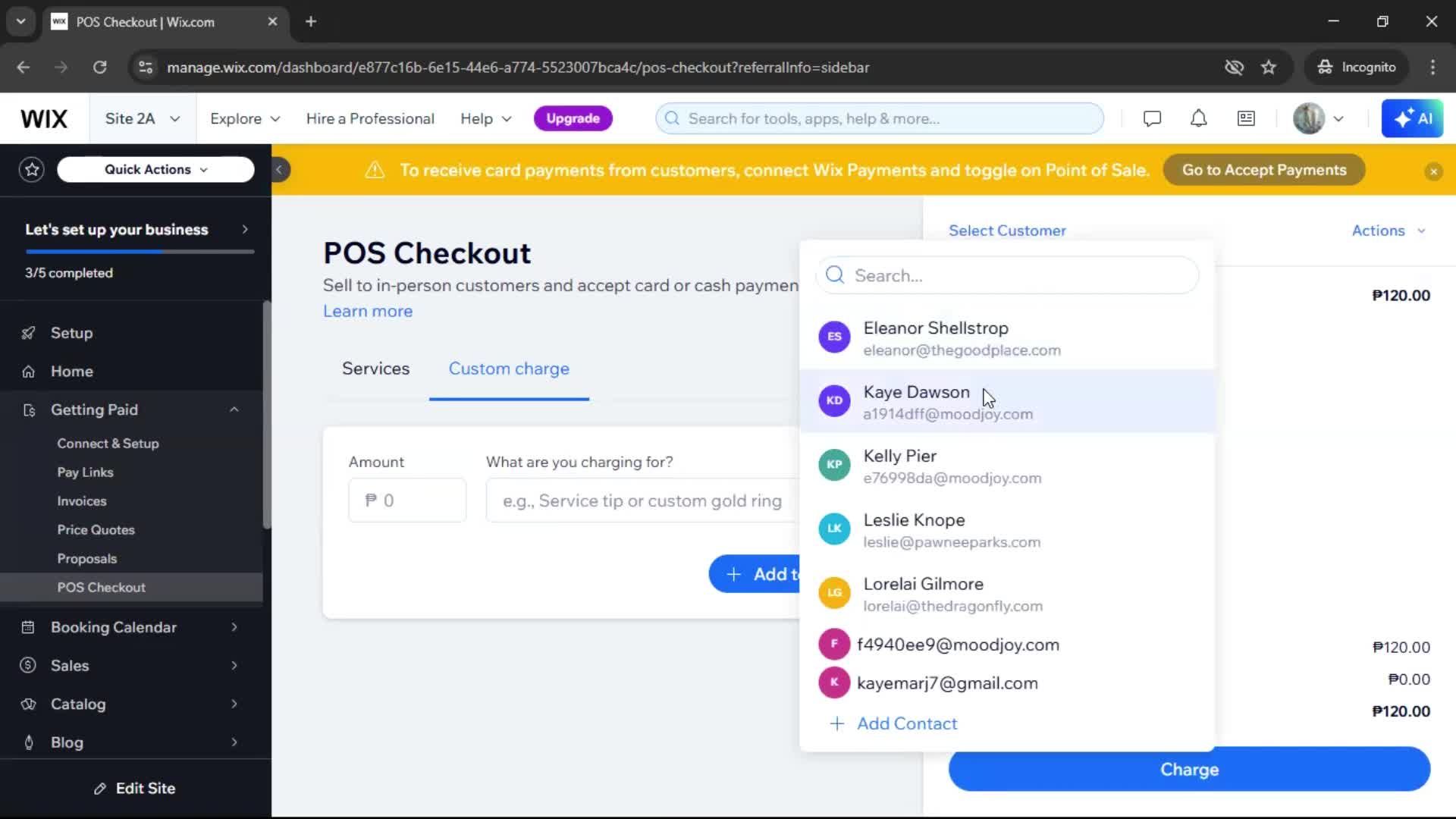
Task: Click the Sales dollar icon
Action: coord(28,666)
